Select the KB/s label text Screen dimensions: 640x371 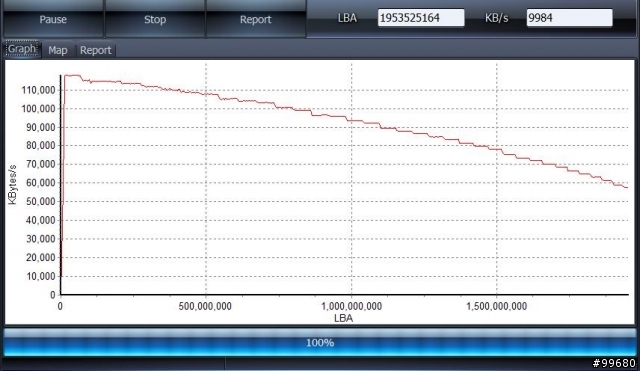496,18
